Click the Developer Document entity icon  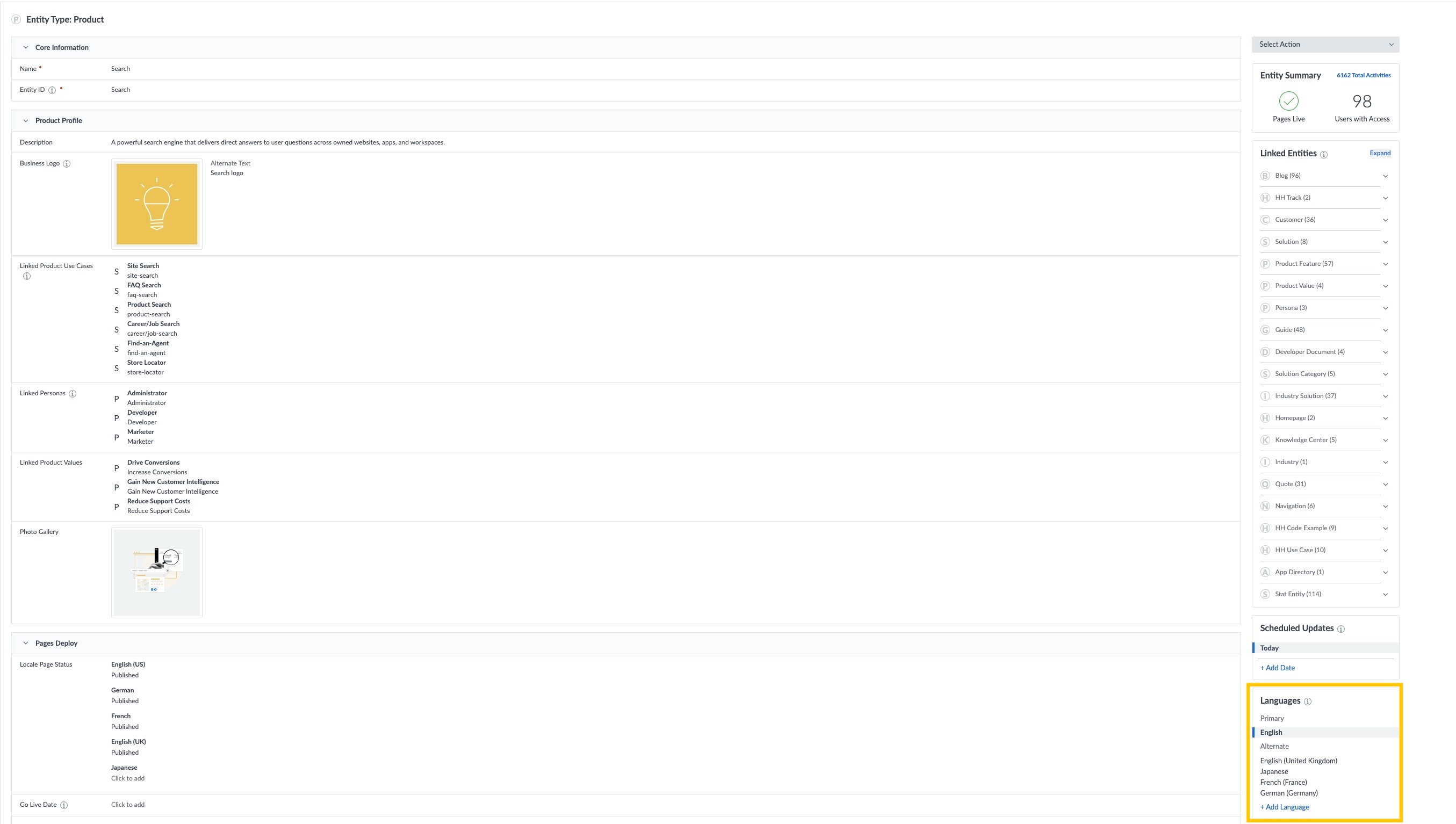coord(1265,351)
